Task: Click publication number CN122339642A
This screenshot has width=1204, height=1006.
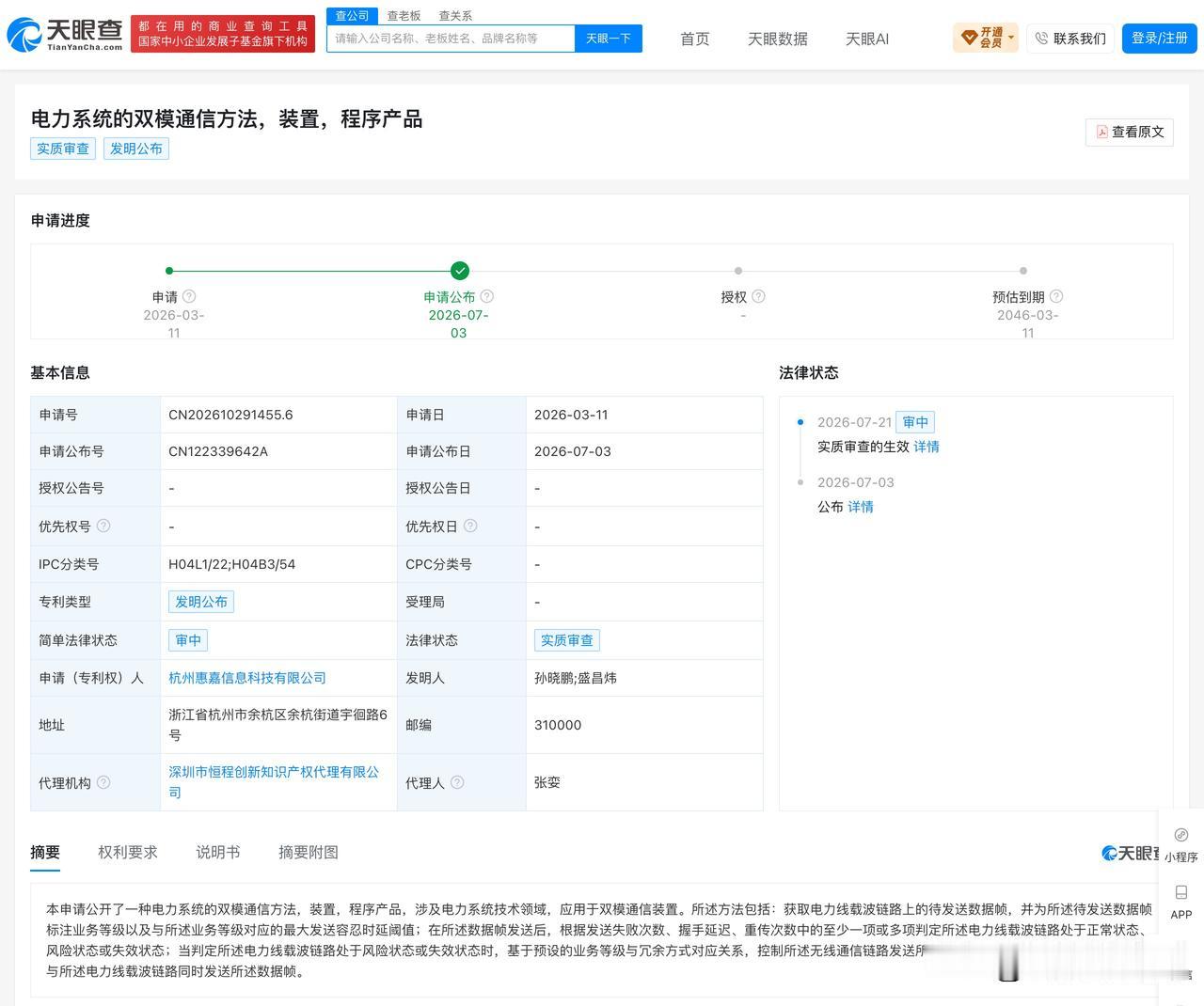Action: [218, 451]
